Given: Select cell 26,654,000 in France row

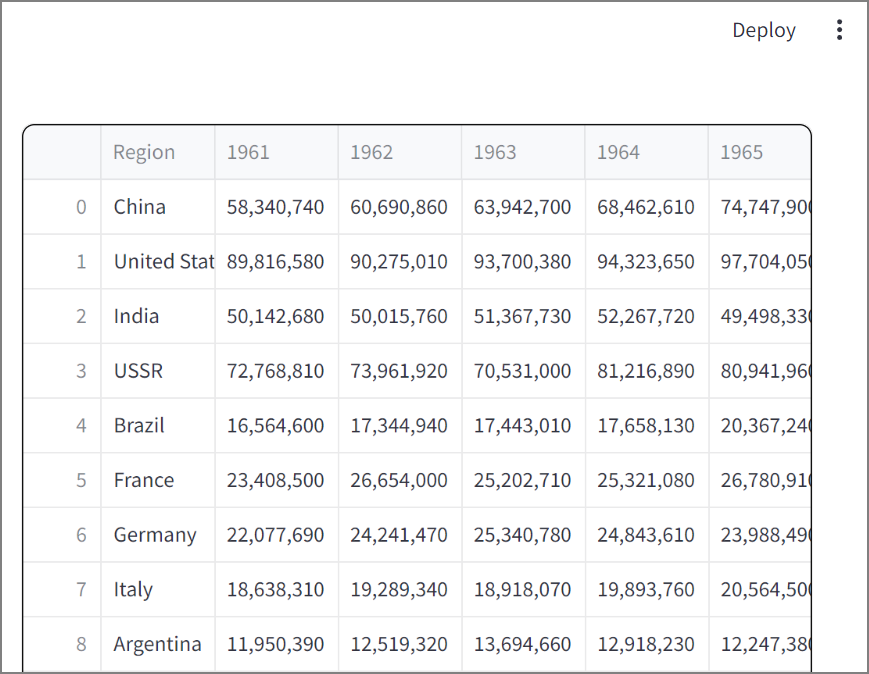Looking at the screenshot, I should click(x=400, y=480).
